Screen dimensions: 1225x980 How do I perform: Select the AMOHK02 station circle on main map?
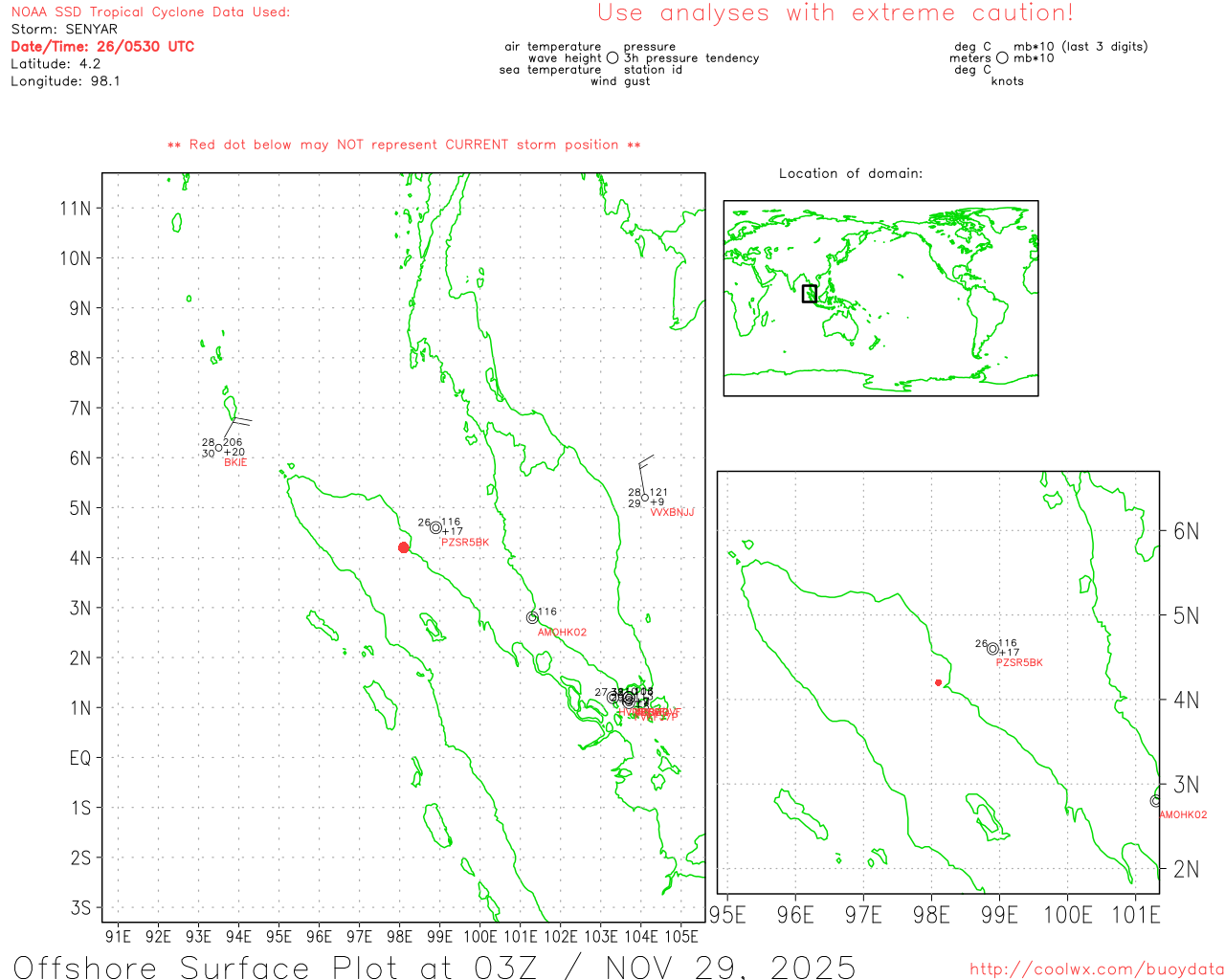click(x=532, y=617)
